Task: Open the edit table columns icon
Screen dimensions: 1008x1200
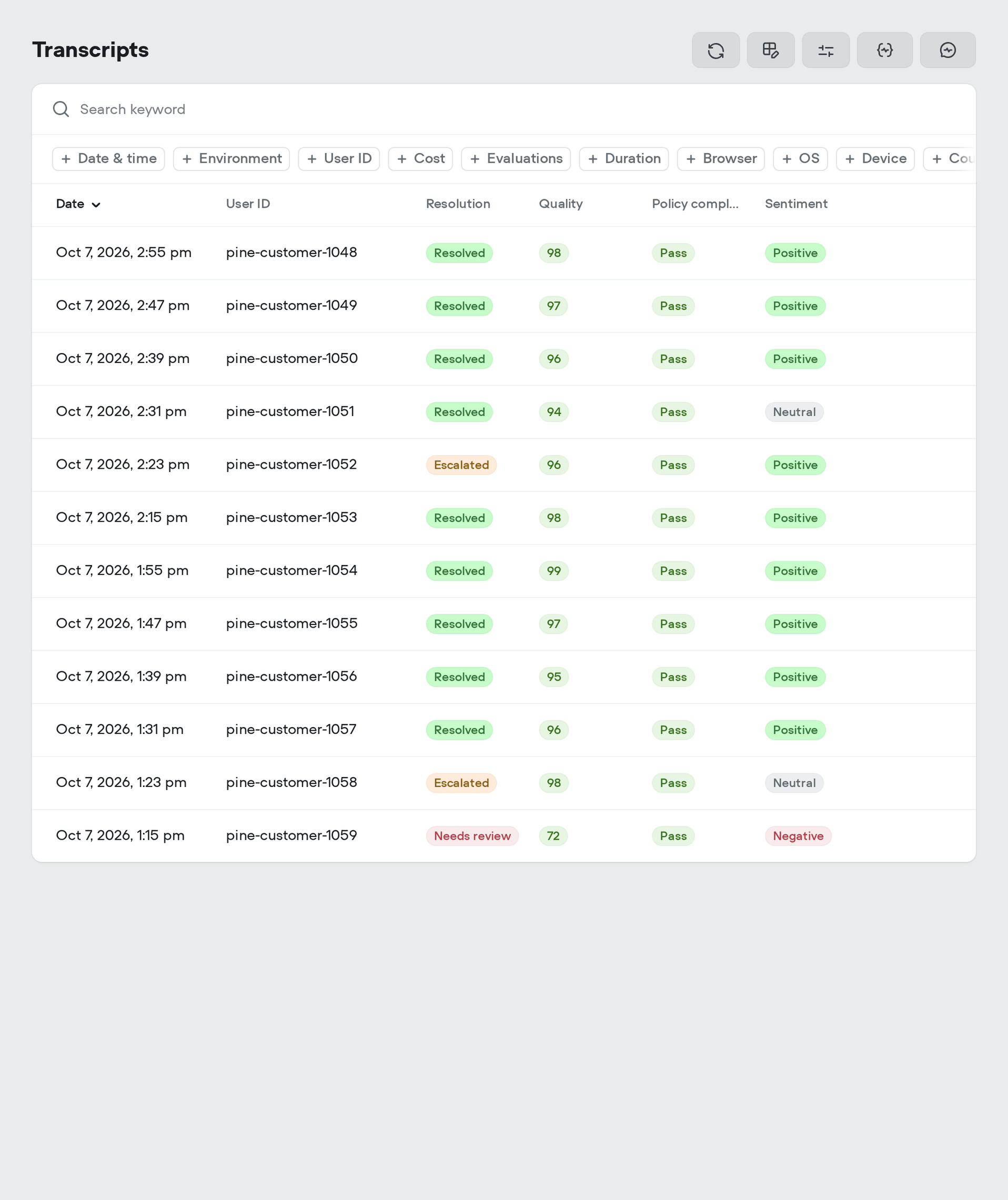Action: tap(770, 51)
